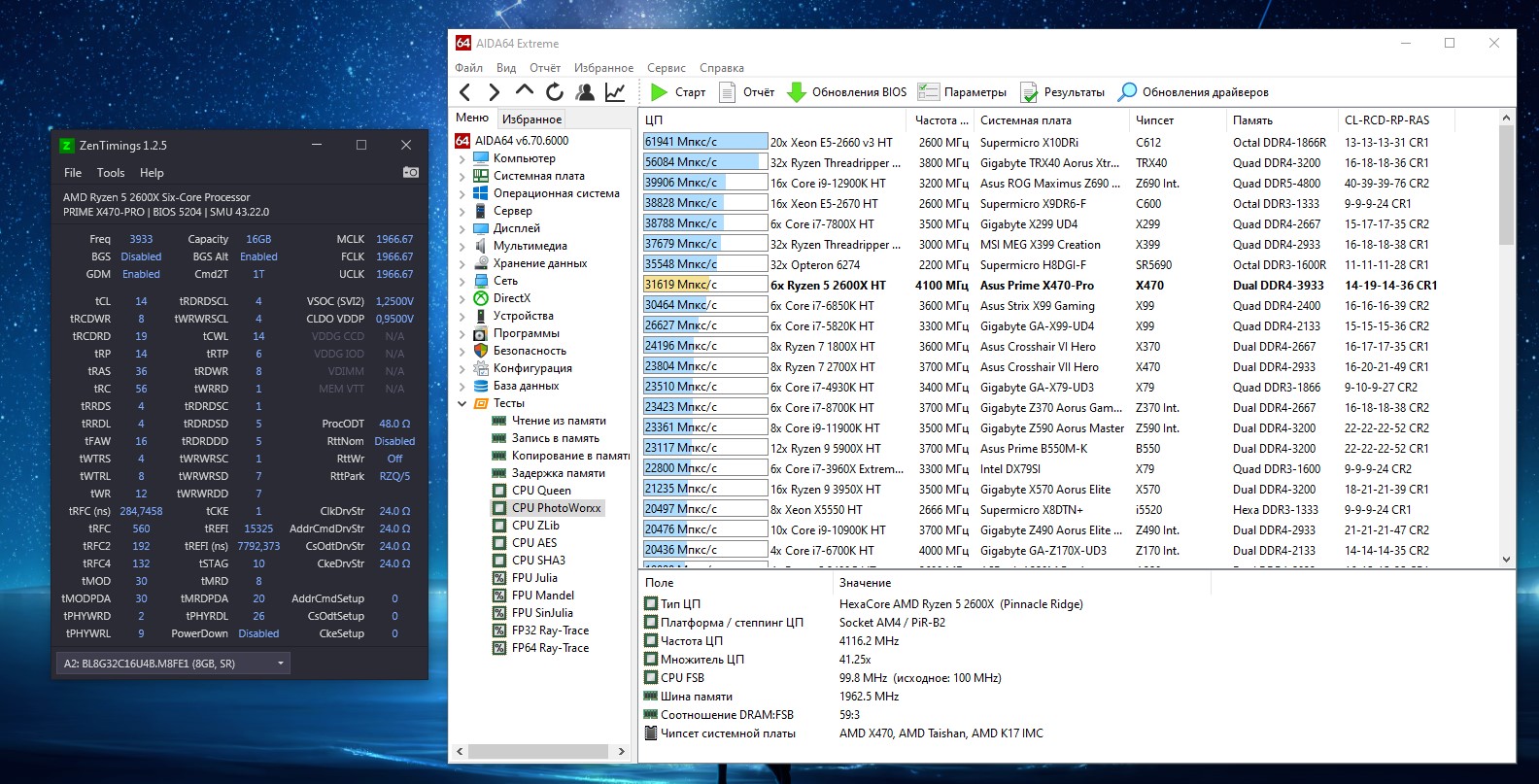Click the Обновления BIOS toolbar button
The height and width of the screenshot is (784, 1539).
pyautogui.click(x=846, y=92)
